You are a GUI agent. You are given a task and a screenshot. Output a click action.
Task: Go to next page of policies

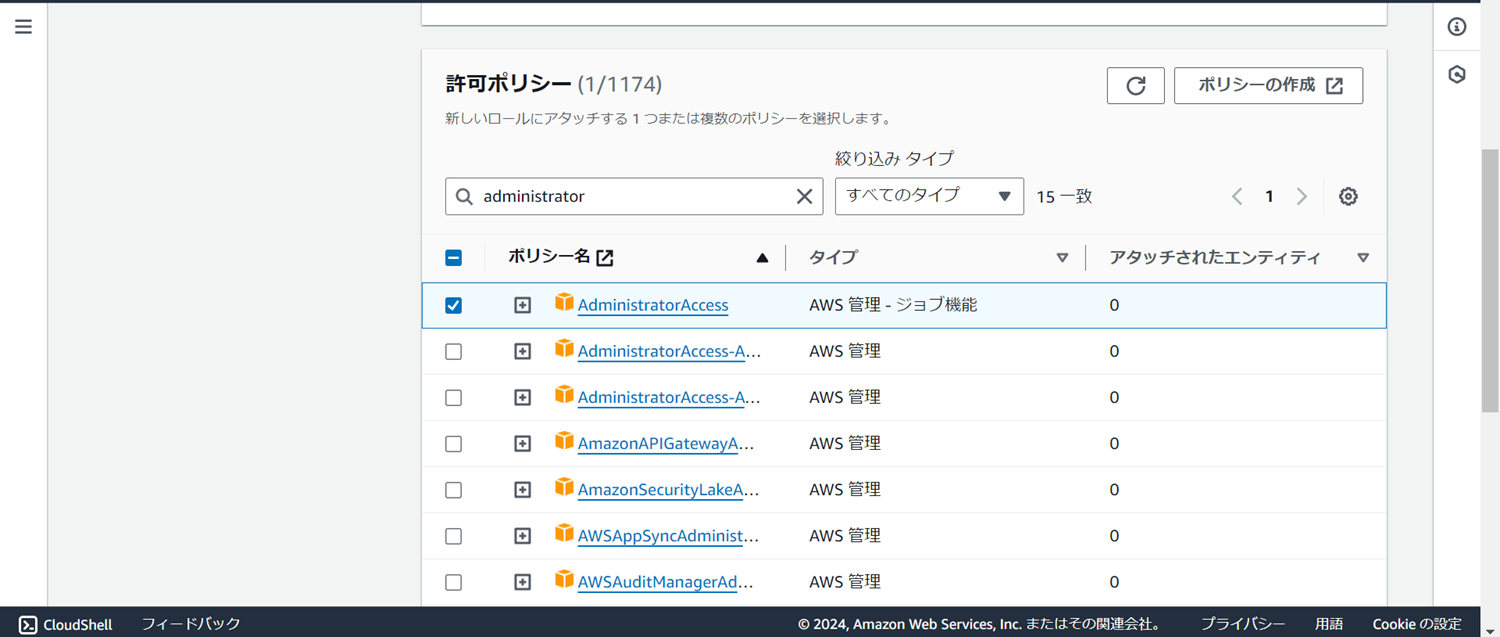(1302, 196)
